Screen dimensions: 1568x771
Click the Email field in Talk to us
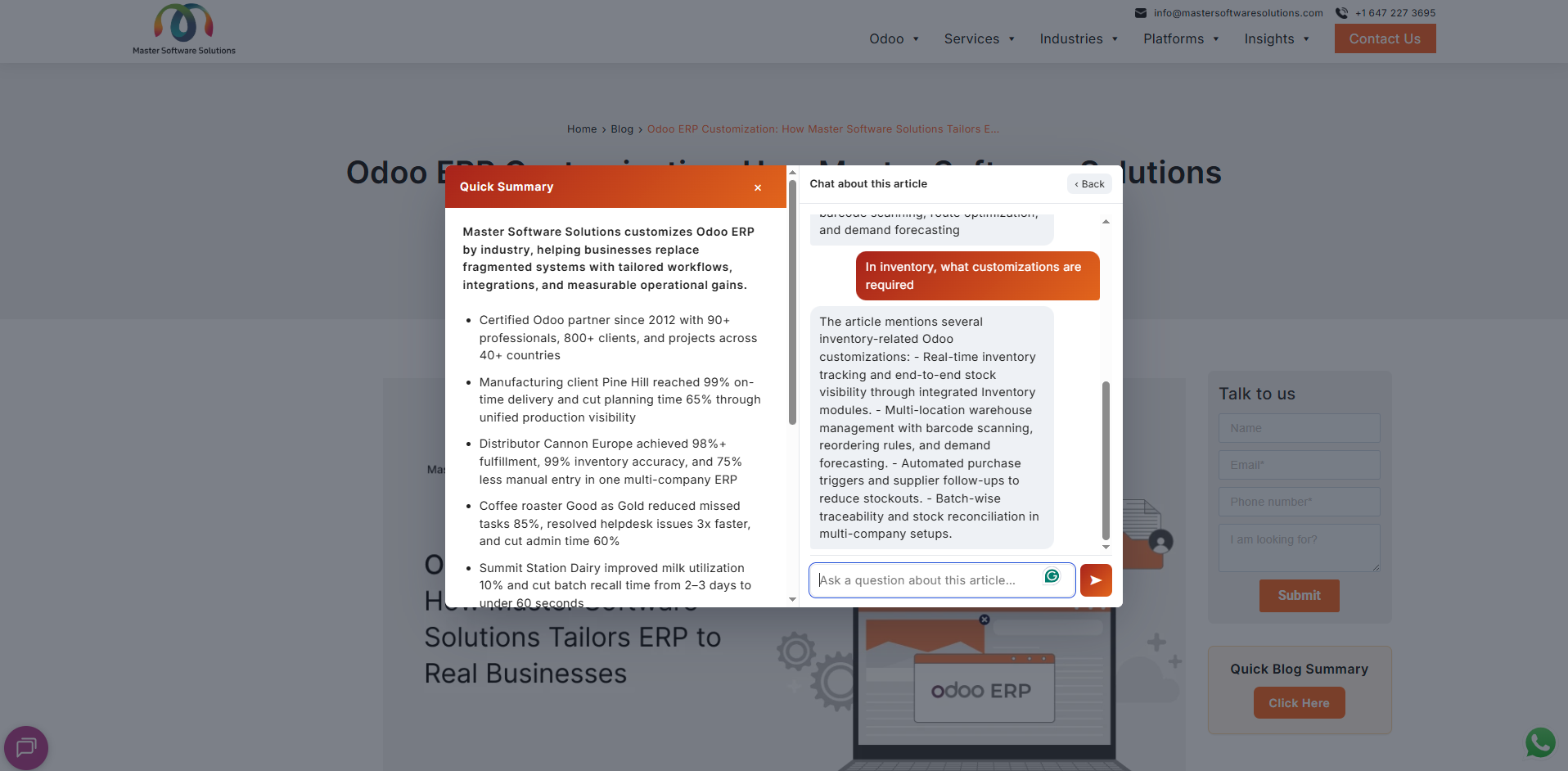click(1299, 465)
